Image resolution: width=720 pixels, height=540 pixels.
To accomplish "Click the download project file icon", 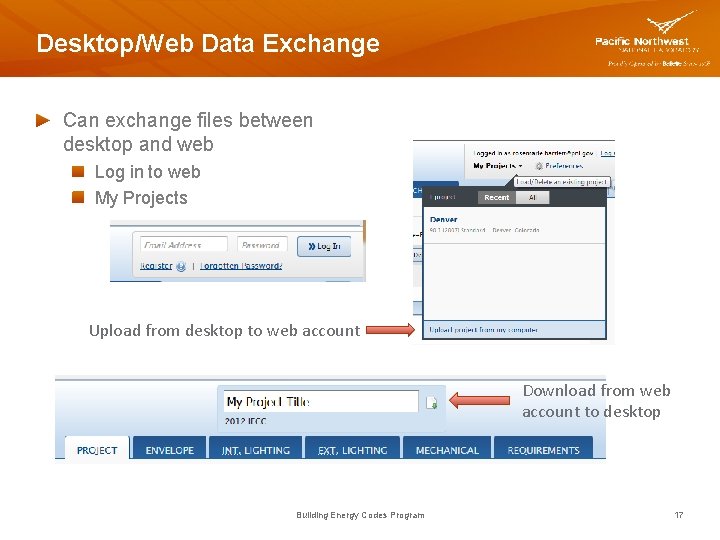I will [x=432, y=403].
